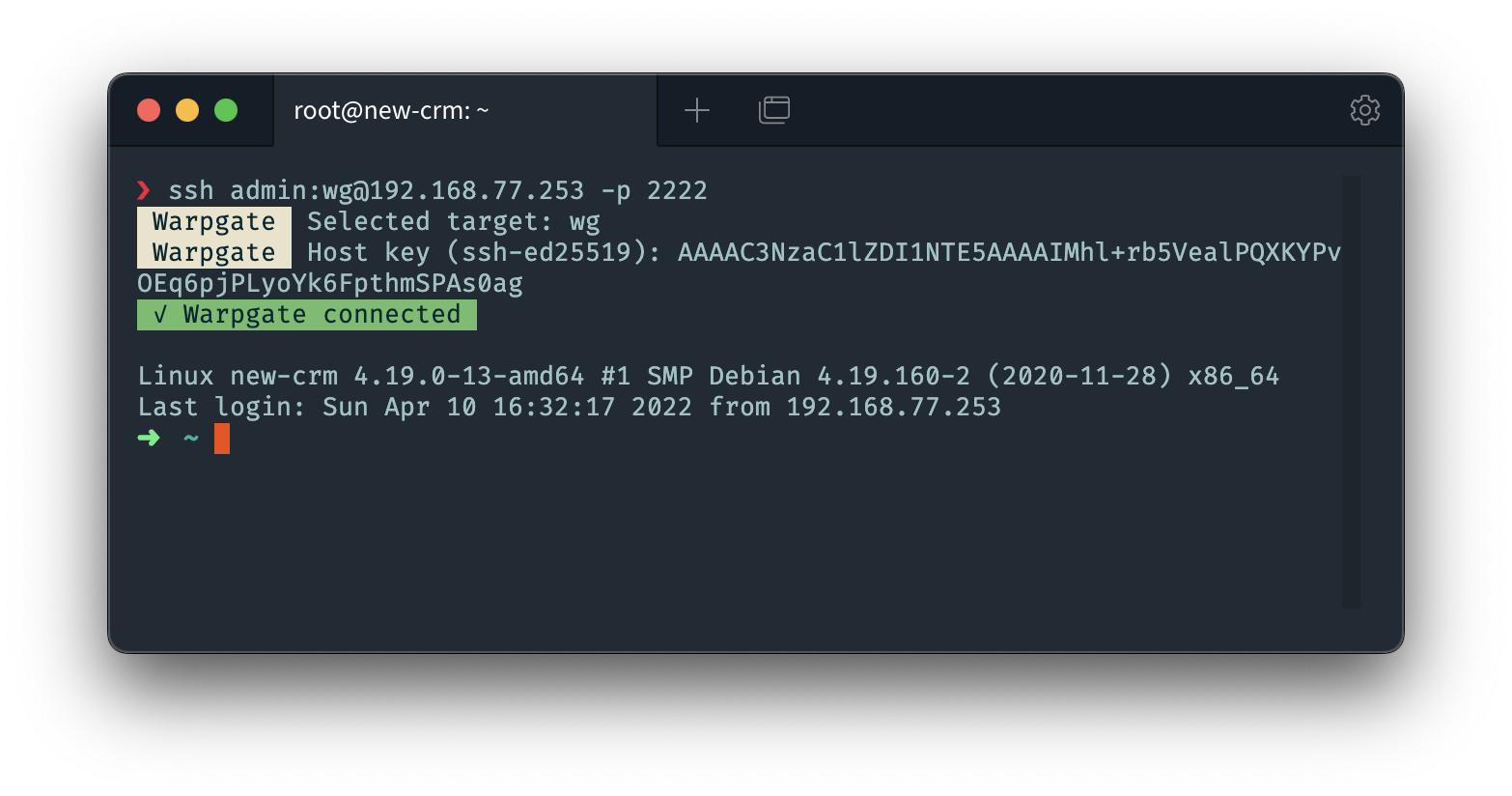Click the Warpgate badge beside "Selected target"
Image resolution: width=1512 pixels, height=796 pixels.
[214, 222]
